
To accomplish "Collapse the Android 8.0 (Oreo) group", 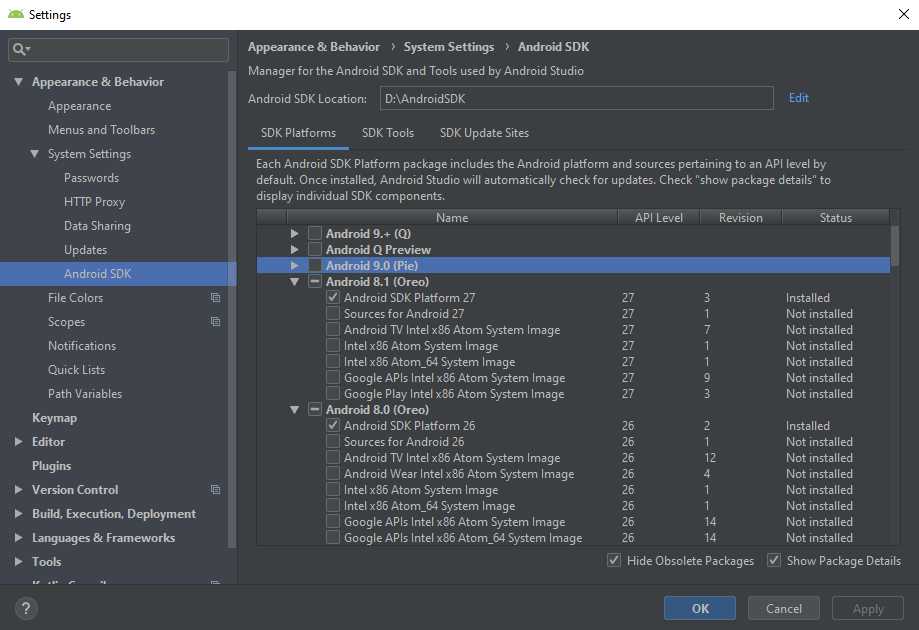I will click(294, 409).
